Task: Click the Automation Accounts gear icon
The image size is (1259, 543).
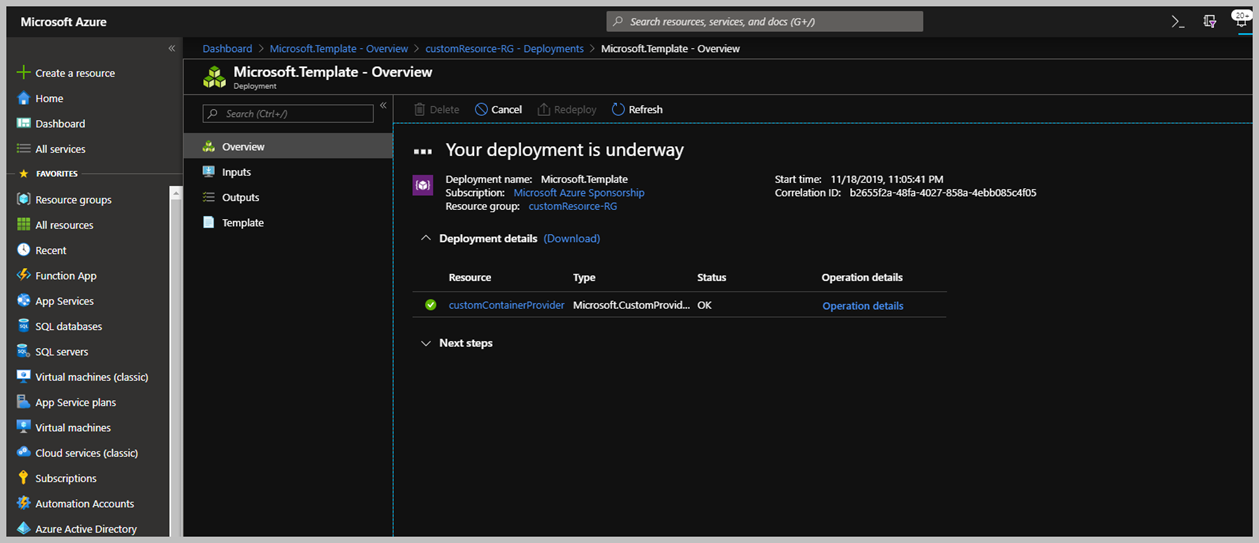Action: click(x=24, y=503)
